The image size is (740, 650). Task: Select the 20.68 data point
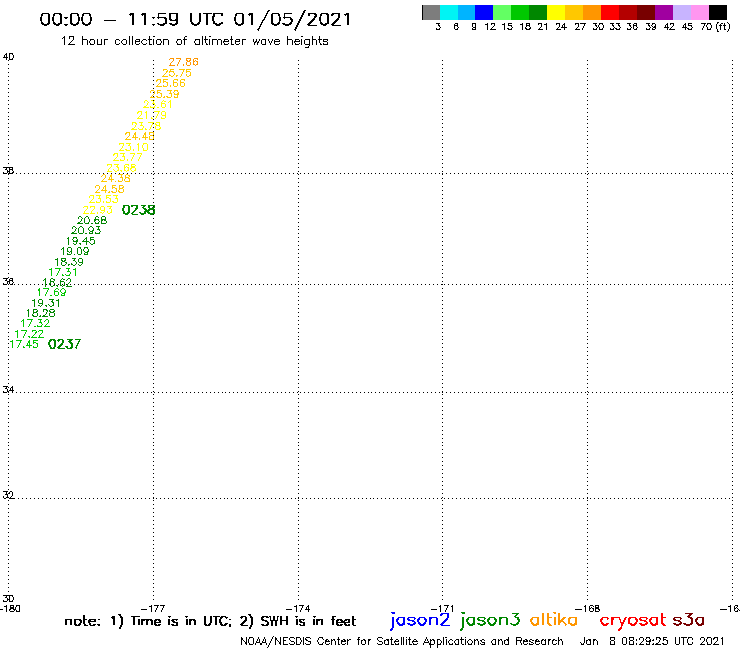click(x=92, y=220)
